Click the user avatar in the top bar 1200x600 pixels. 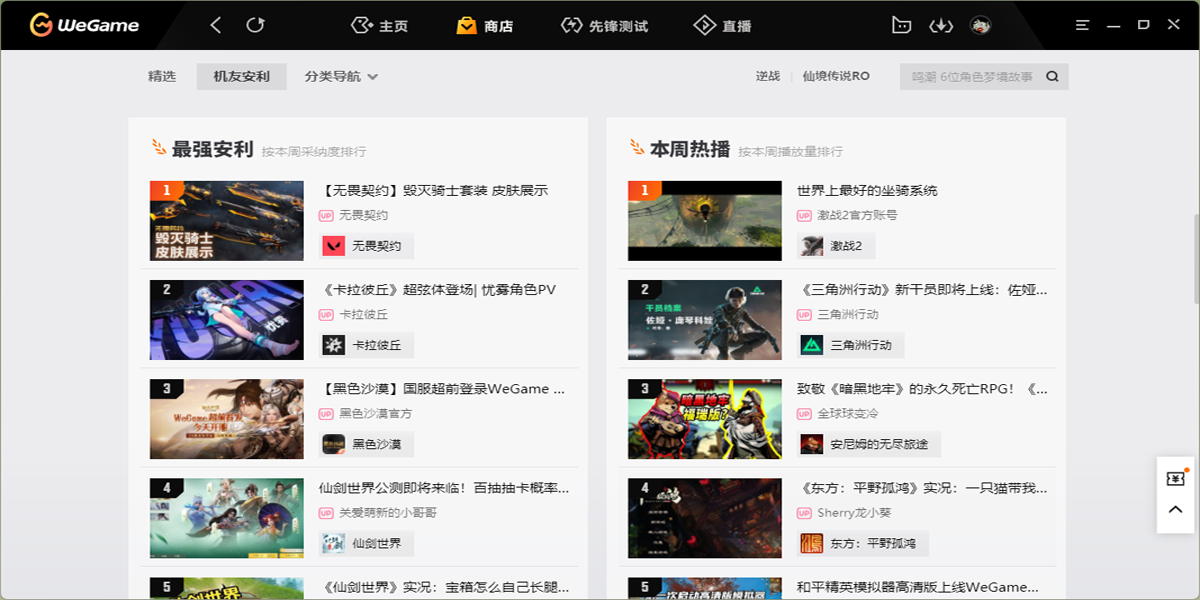(980, 25)
